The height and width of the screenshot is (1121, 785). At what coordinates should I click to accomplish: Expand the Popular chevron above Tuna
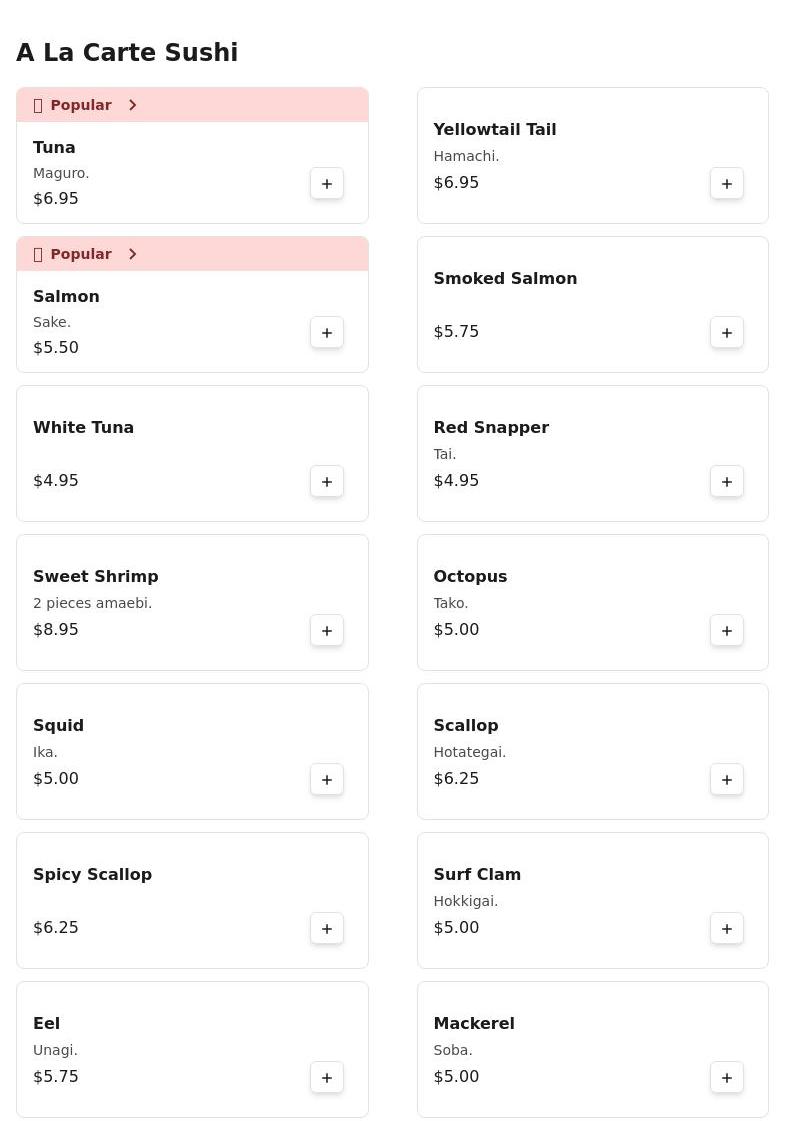(x=133, y=105)
